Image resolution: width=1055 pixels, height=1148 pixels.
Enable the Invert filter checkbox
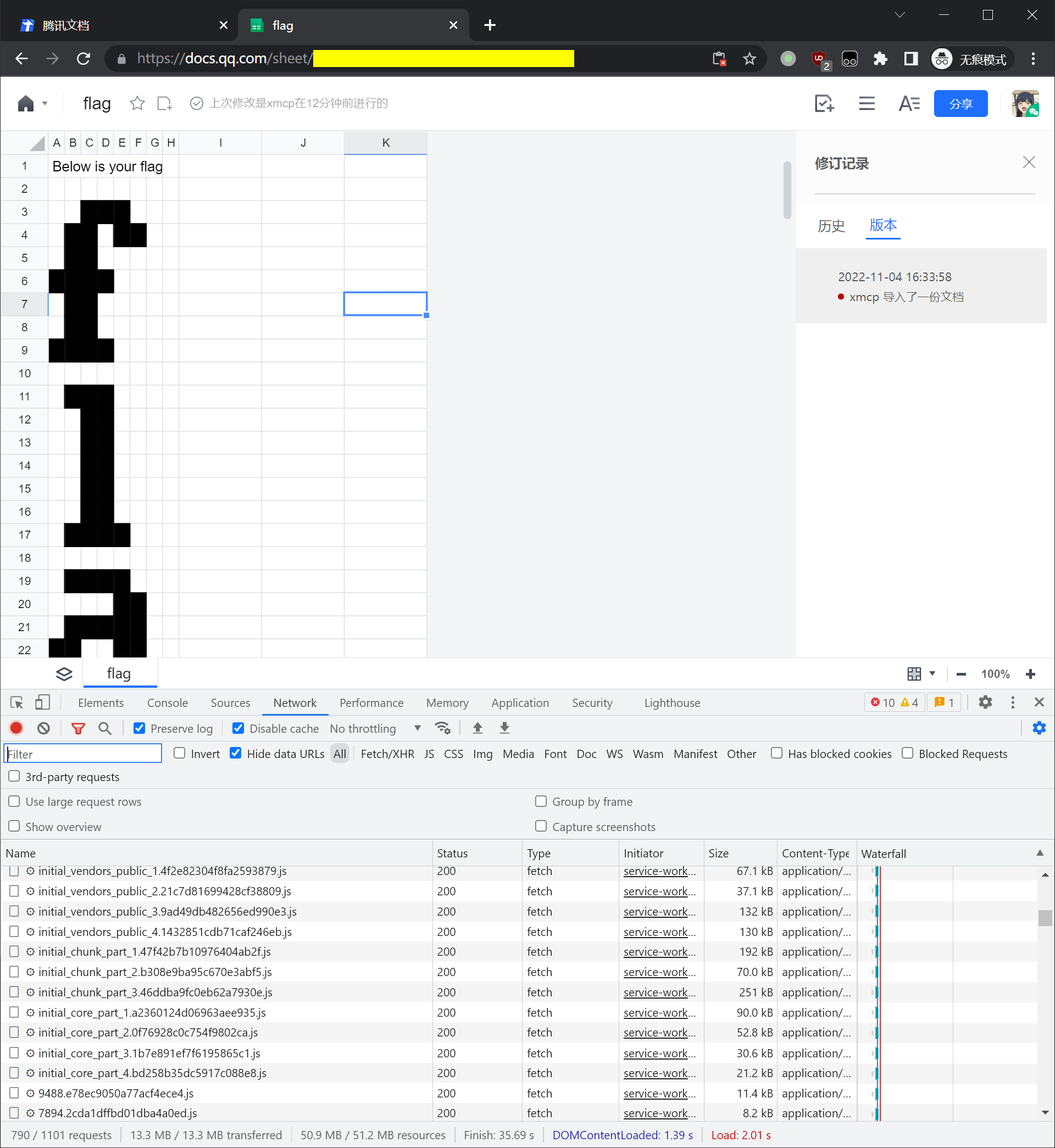(x=180, y=753)
